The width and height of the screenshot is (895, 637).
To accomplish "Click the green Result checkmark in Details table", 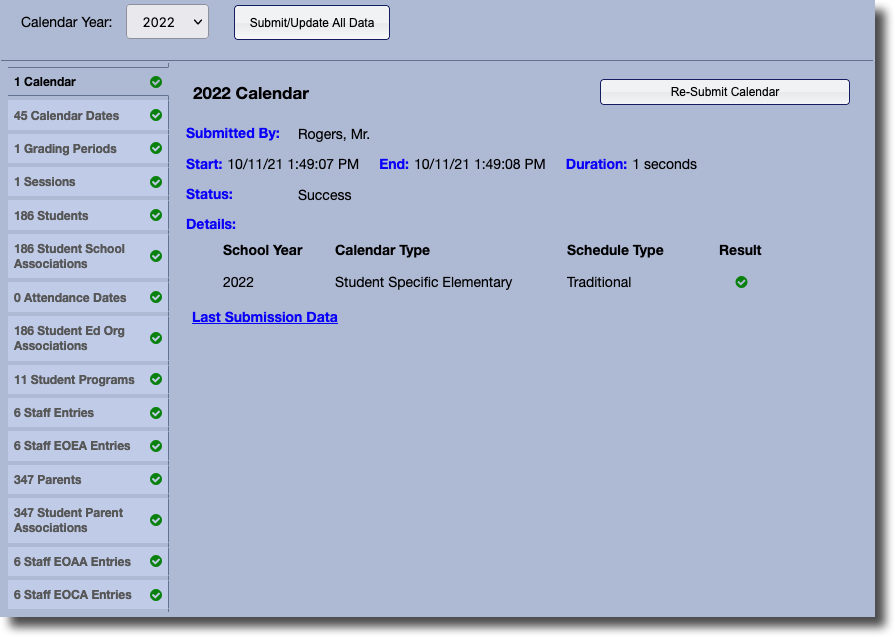I will pyautogui.click(x=741, y=282).
